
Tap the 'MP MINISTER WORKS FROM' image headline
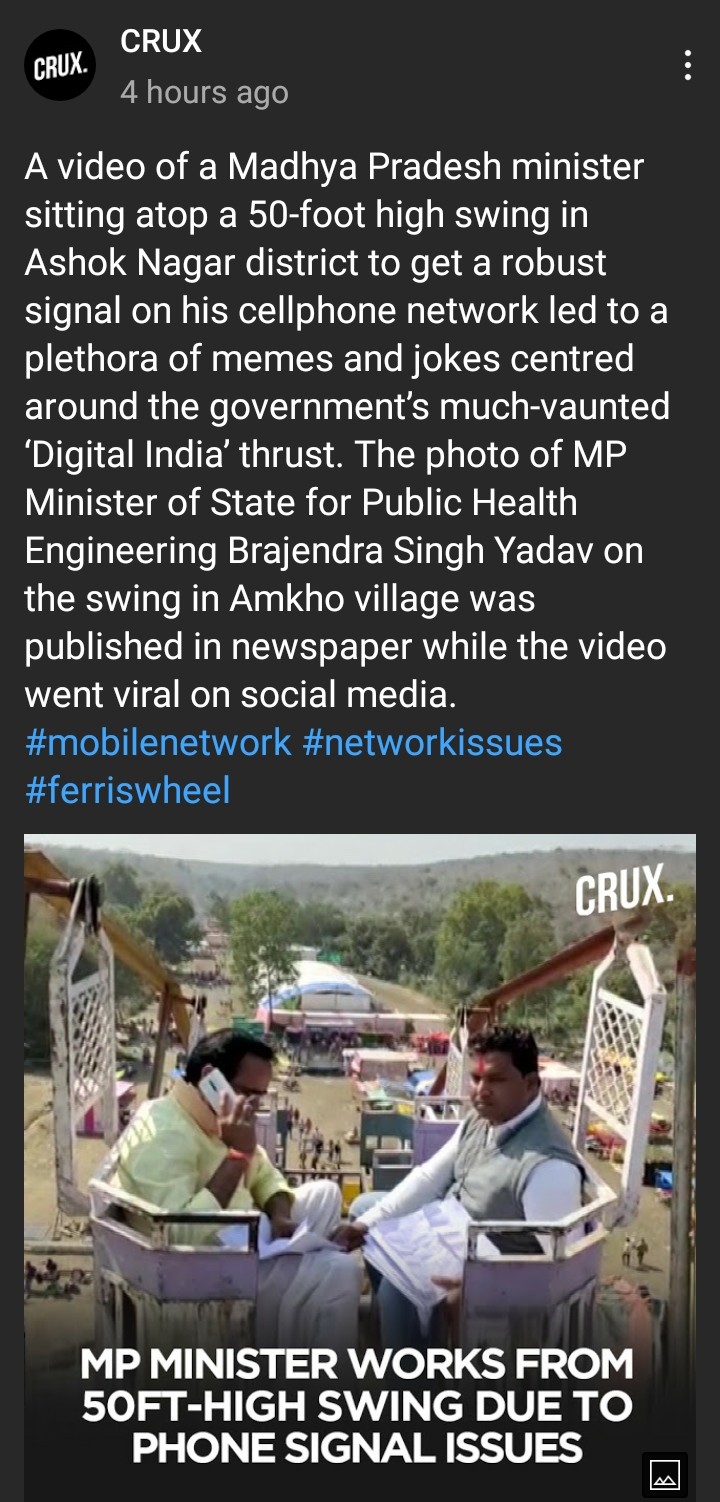tap(357, 1363)
